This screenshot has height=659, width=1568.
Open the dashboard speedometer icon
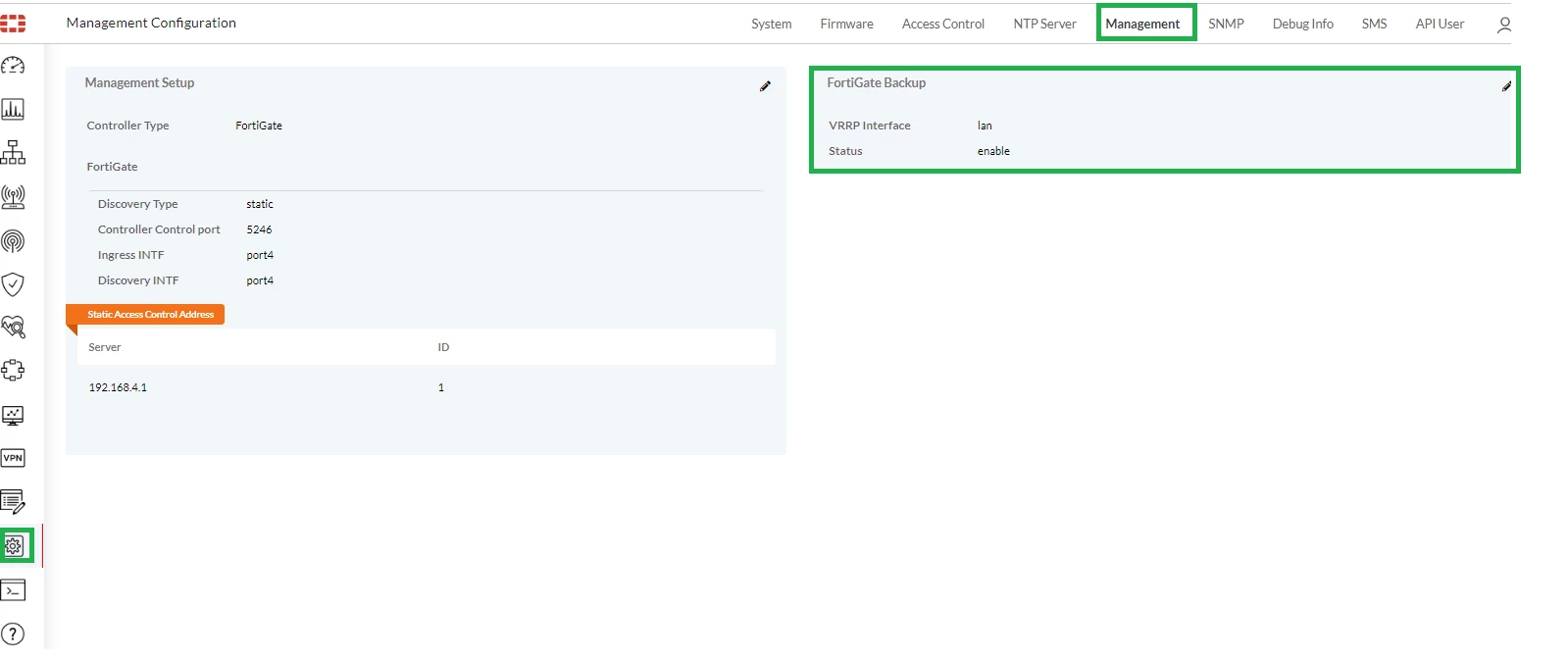13,66
